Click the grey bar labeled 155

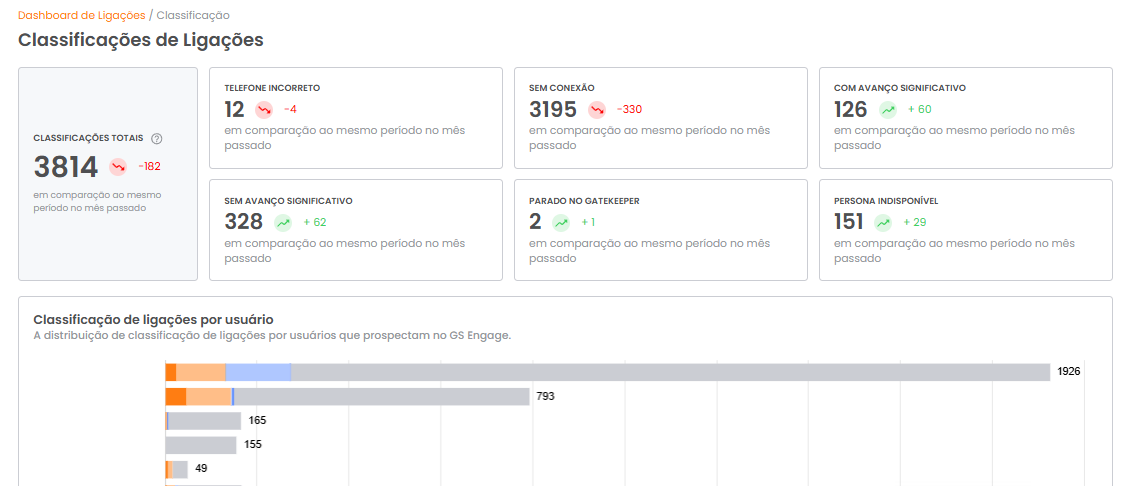201,445
